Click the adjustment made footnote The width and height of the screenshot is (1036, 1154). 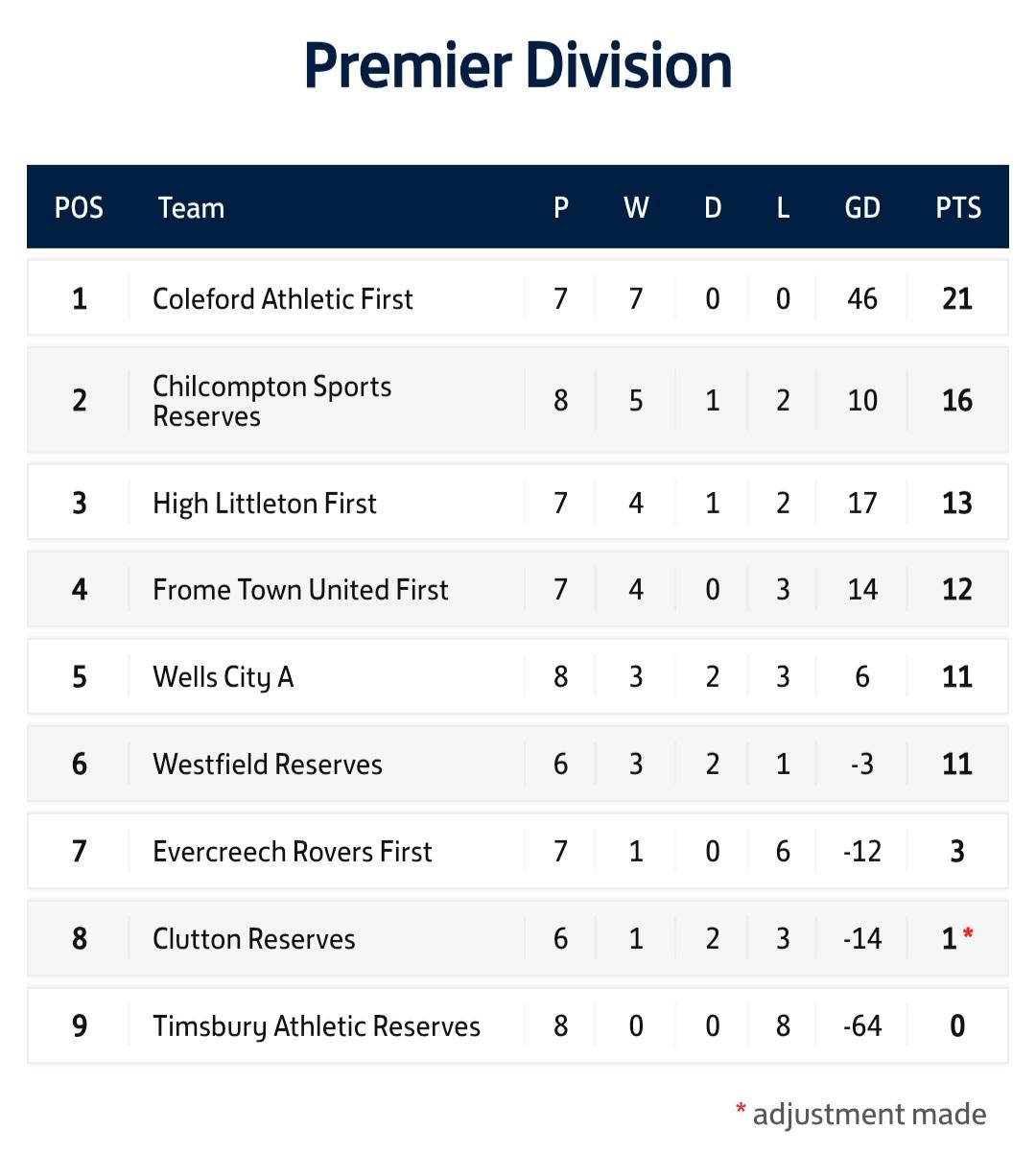(860, 1114)
